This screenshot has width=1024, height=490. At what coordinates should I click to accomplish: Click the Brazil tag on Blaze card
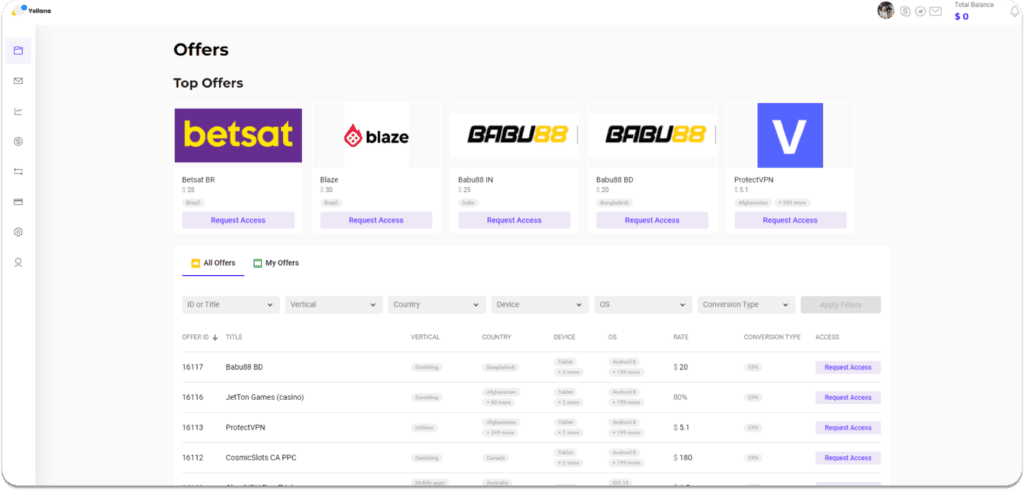331,203
